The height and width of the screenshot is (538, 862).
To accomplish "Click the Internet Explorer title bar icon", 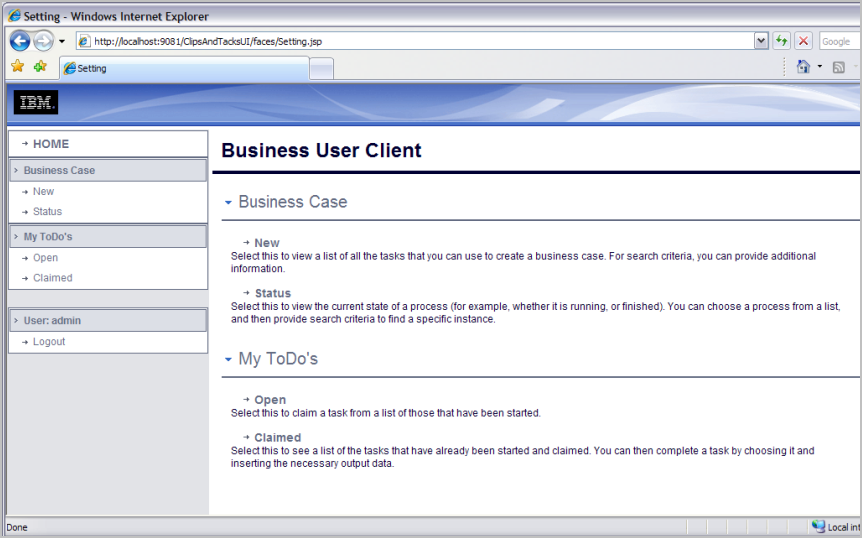I will point(14,16).
